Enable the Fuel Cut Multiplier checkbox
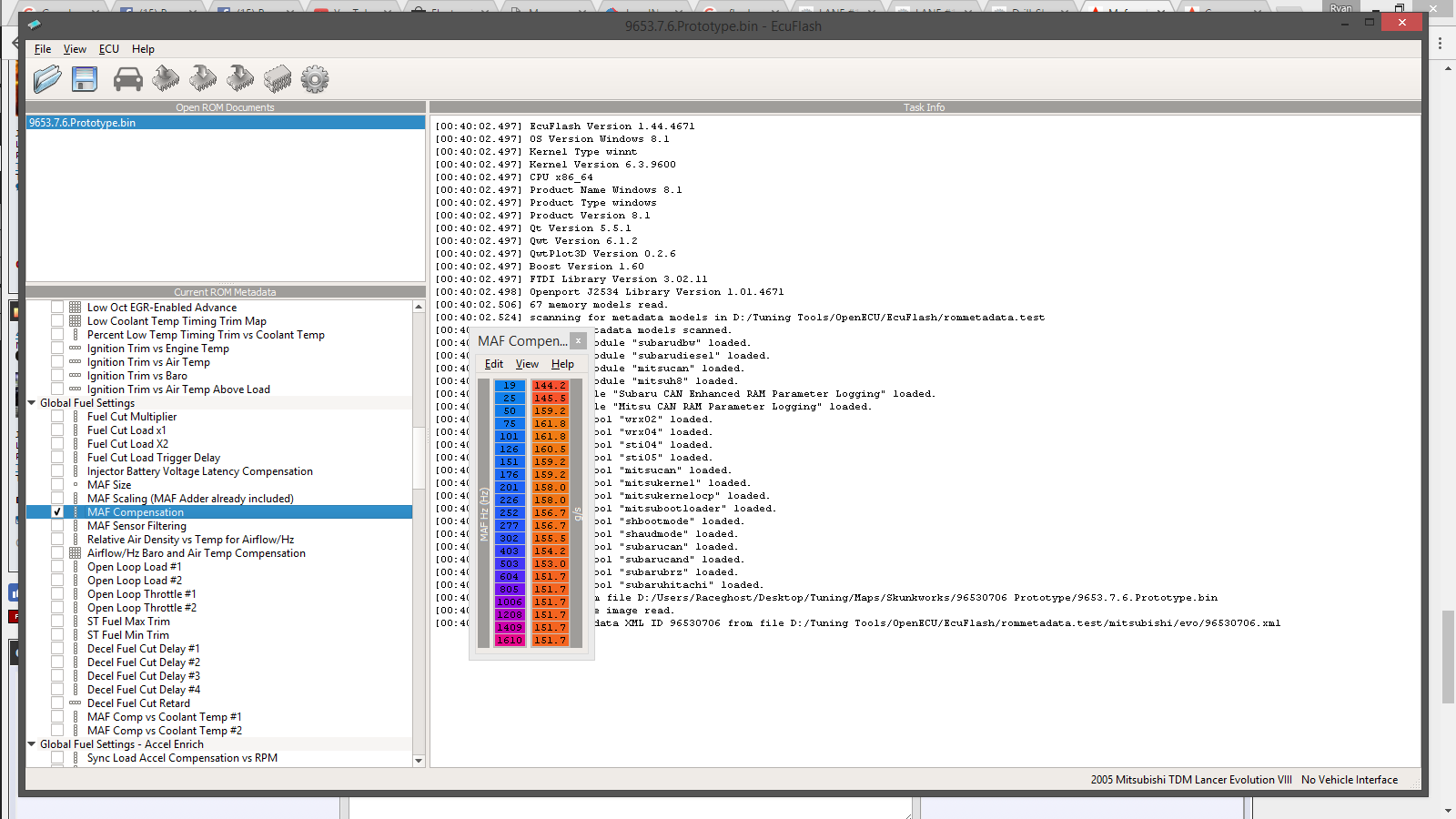Screen dimensions: 1456x819 coord(57,417)
